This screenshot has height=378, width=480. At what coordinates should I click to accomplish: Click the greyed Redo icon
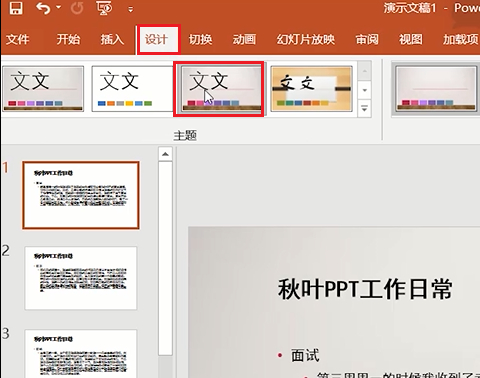pyautogui.click(x=77, y=8)
